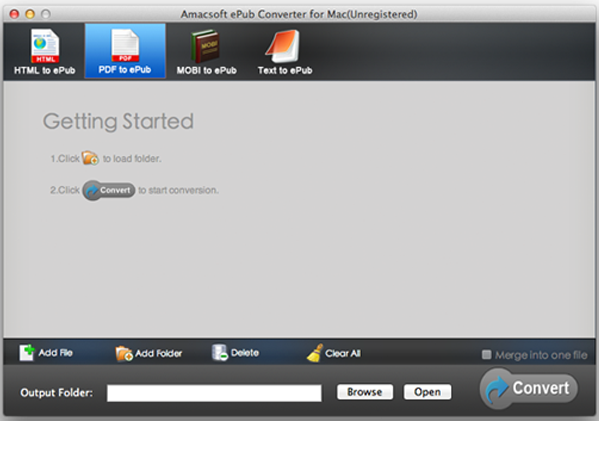Click the small Convert image in step 2

[x=109, y=190]
